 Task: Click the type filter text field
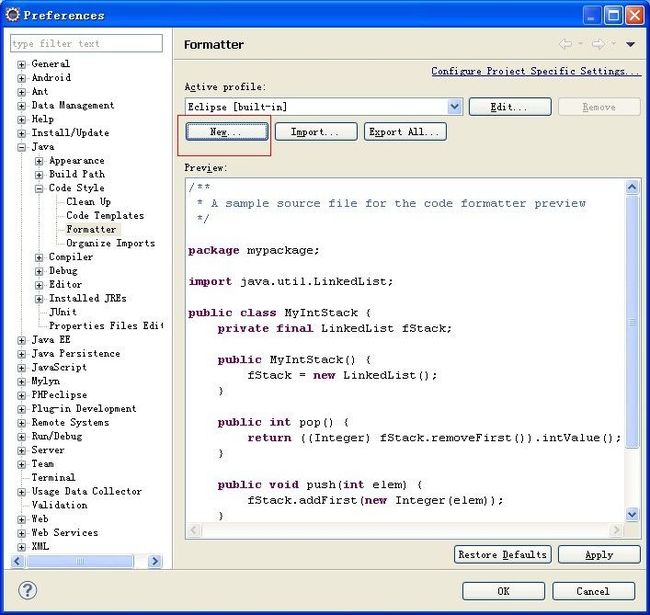pos(86,44)
